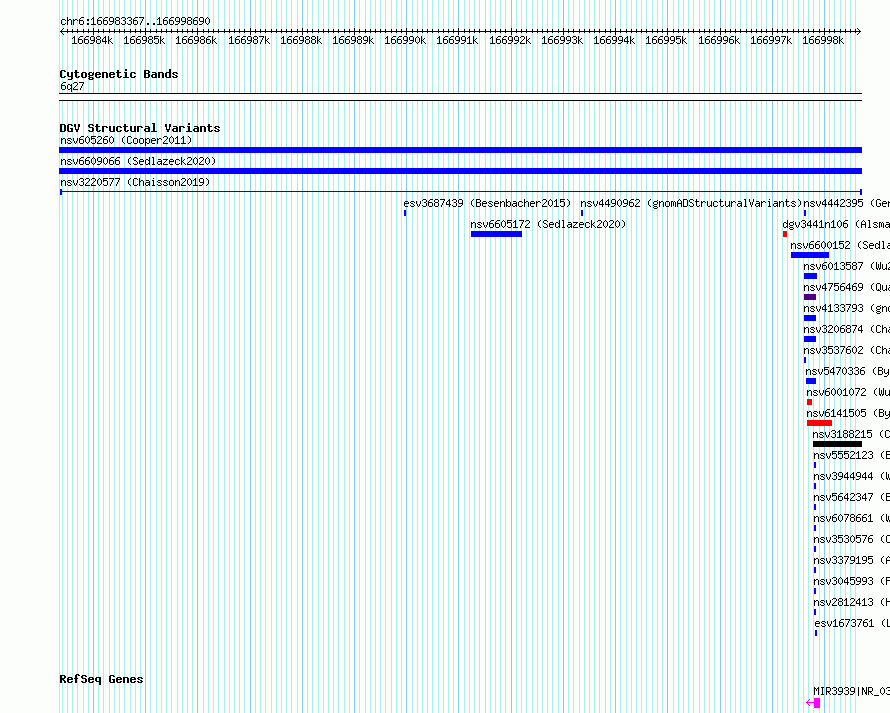Click the chr6:166983367..166998690 coordinate label
The width and height of the screenshot is (890, 713).
(135, 21)
